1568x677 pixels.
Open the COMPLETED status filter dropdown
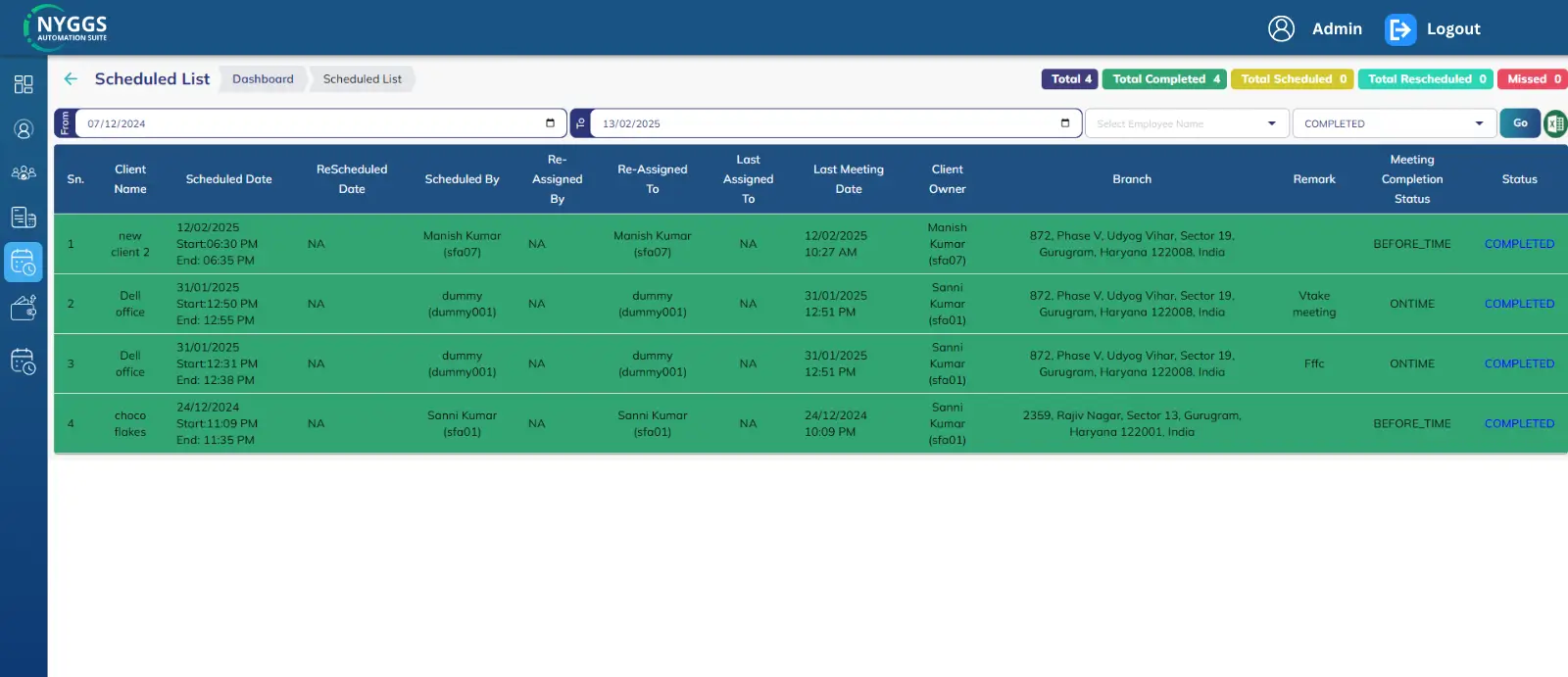(x=1393, y=123)
